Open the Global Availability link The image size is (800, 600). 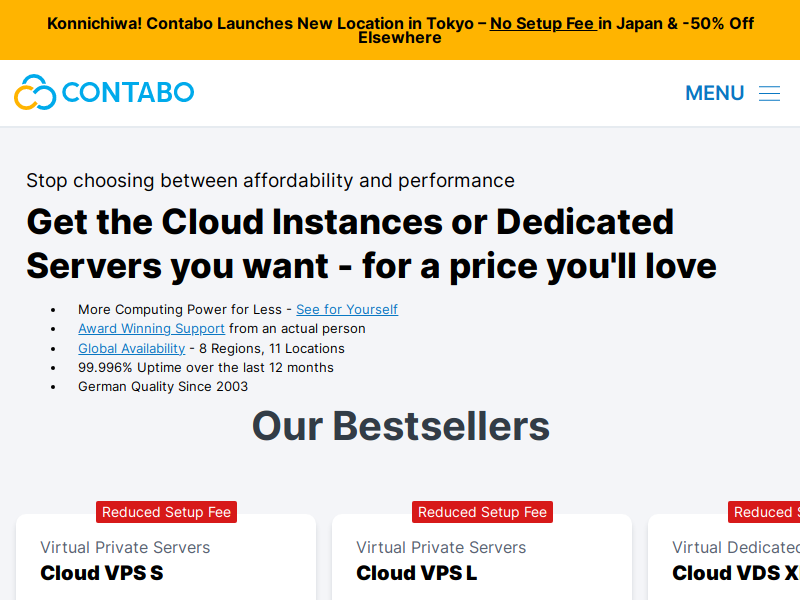tap(132, 348)
